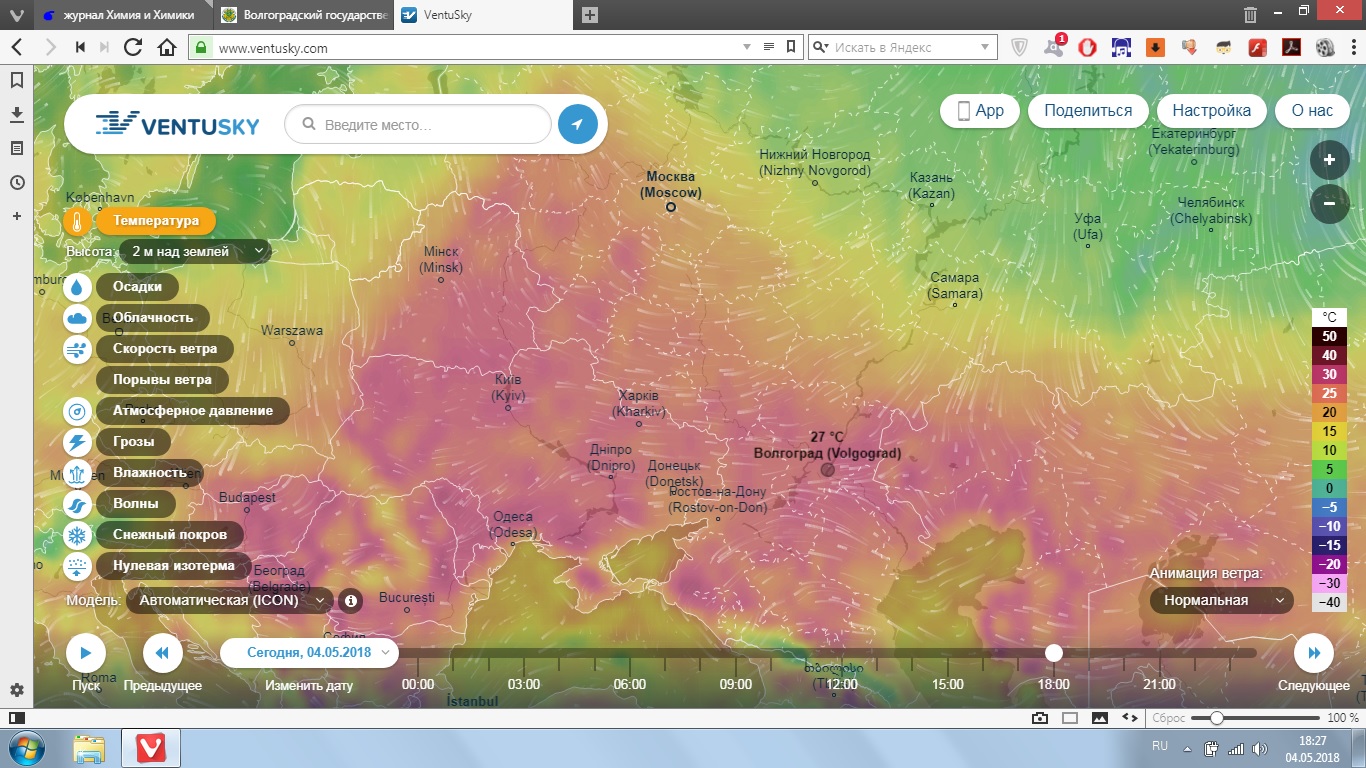Select the precipitation droplet icon
This screenshot has width=1366, height=768.
pos(78,287)
